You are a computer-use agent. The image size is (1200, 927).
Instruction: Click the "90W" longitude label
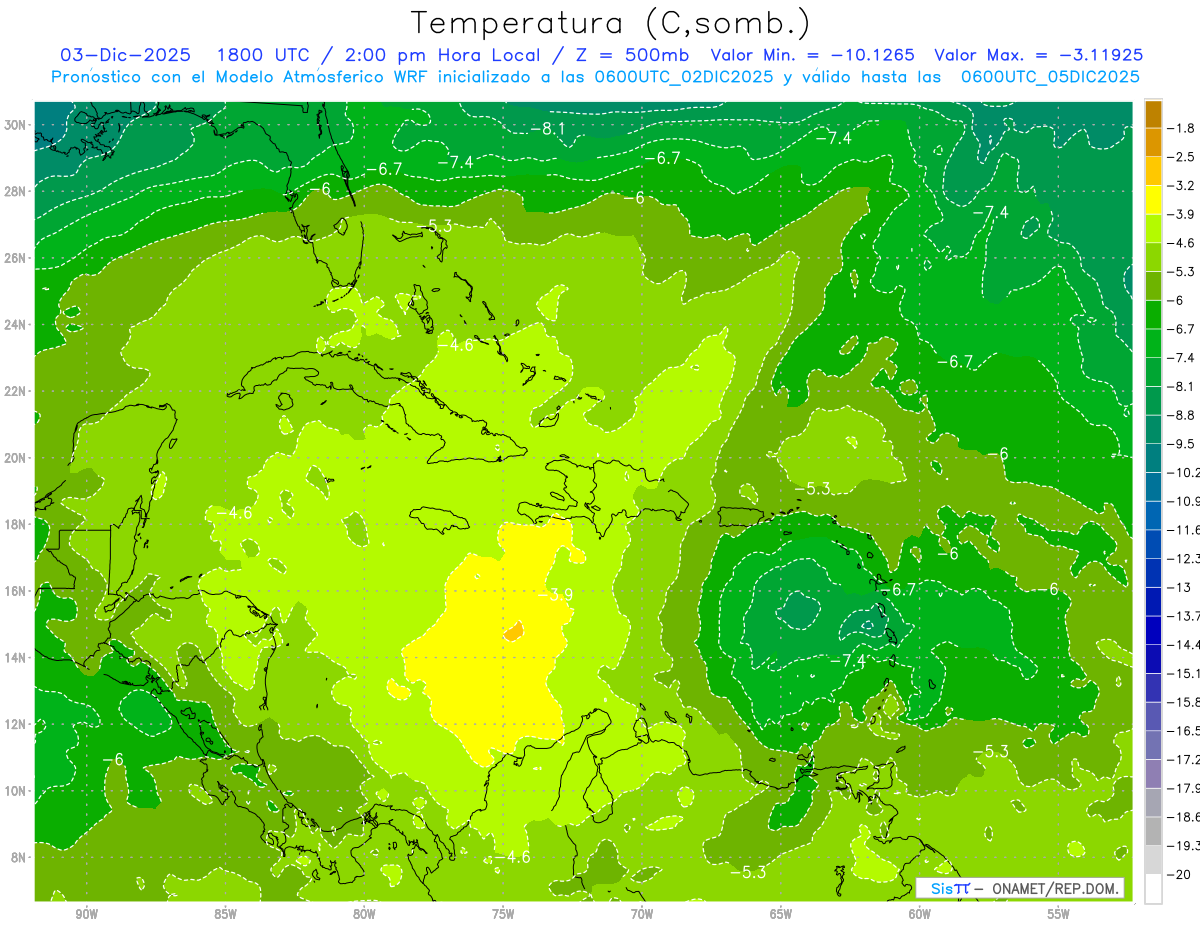pos(87,914)
